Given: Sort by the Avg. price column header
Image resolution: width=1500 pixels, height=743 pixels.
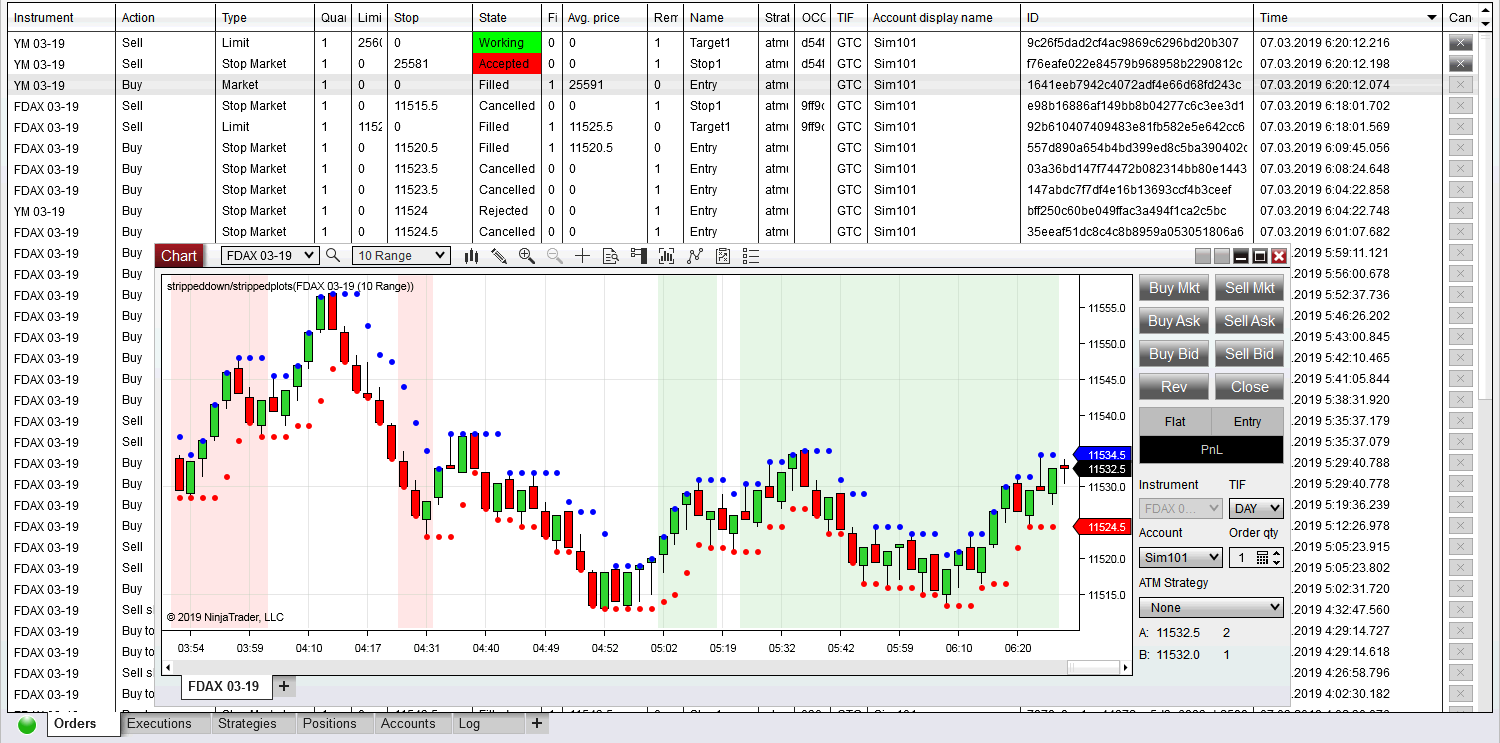Looking at the screenshot, I should 605,18.
